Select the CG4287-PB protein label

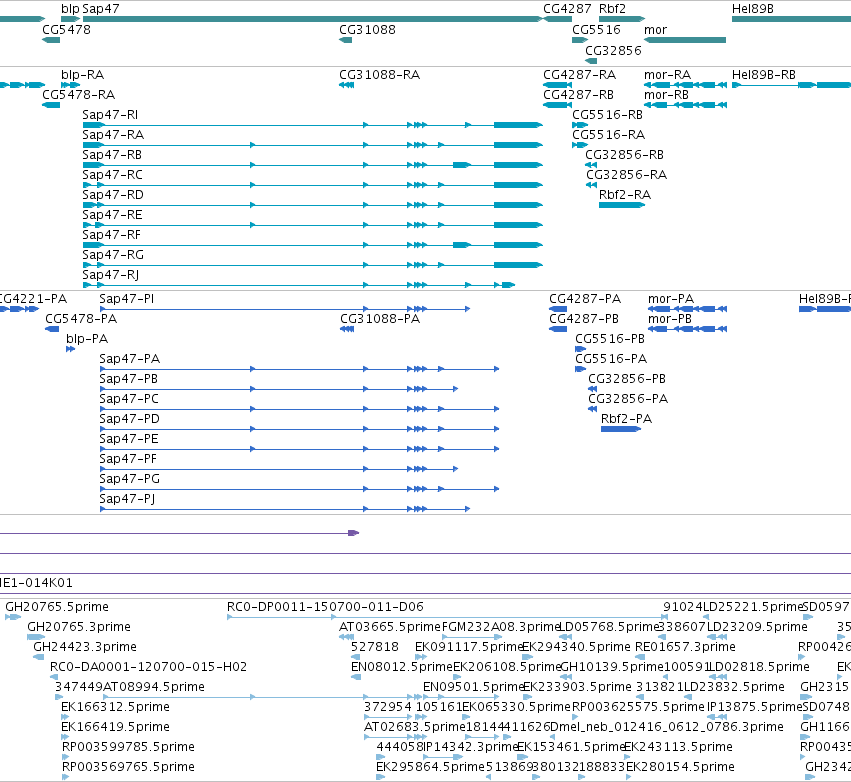click(584, 319)
